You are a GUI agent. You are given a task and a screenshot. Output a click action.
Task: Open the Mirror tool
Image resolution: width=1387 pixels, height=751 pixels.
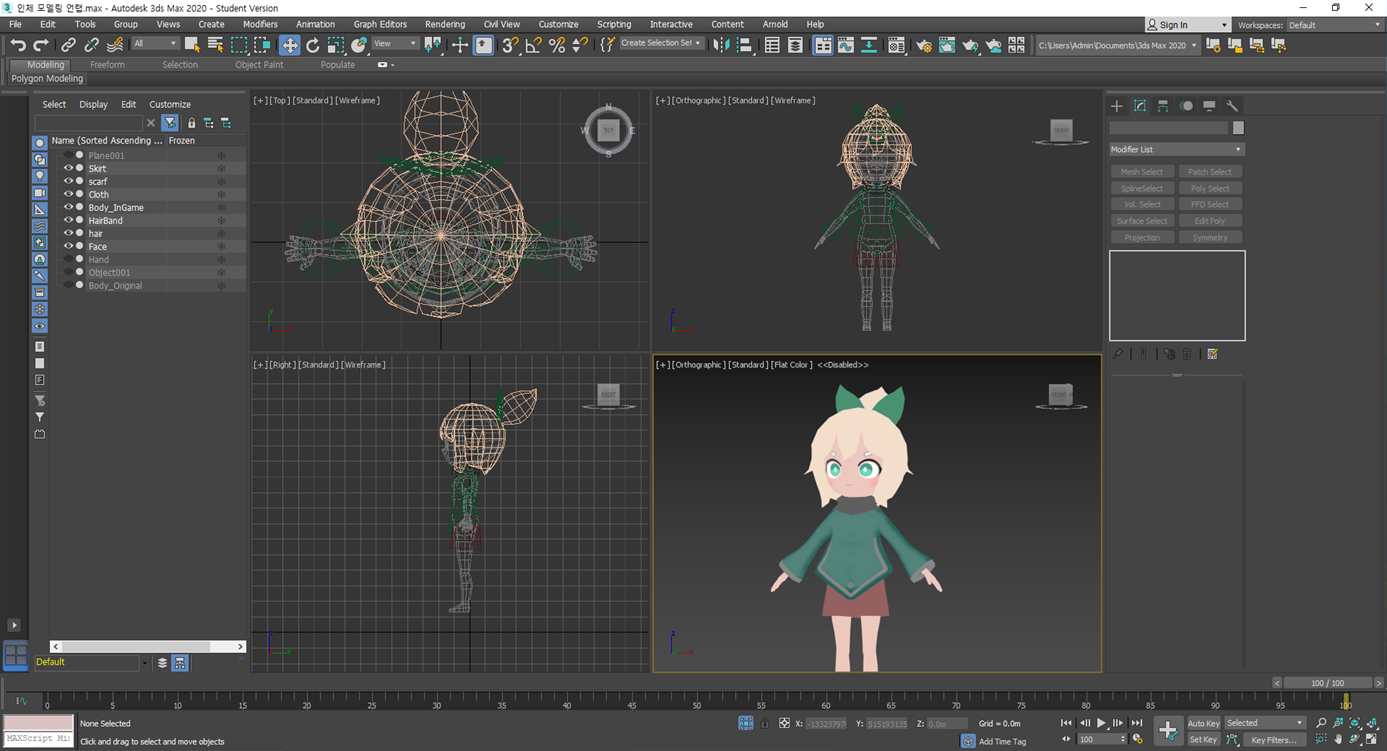click(x=721, y=45)
